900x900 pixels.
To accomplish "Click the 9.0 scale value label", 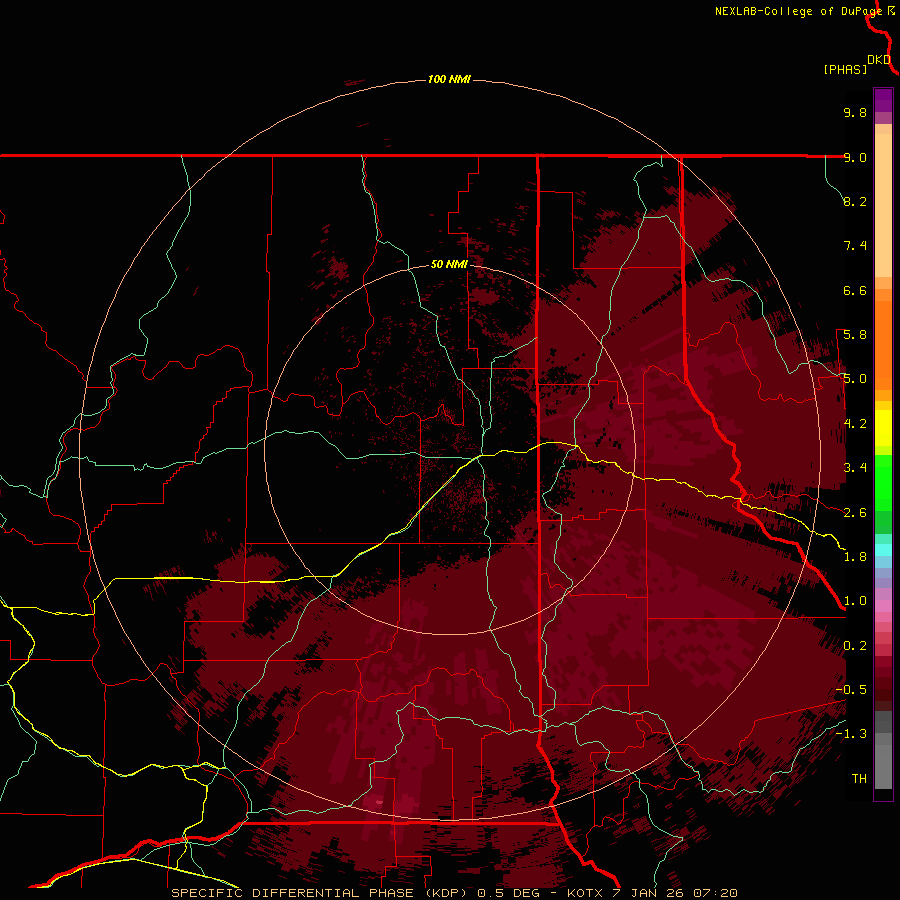I will tap(855, 157).
